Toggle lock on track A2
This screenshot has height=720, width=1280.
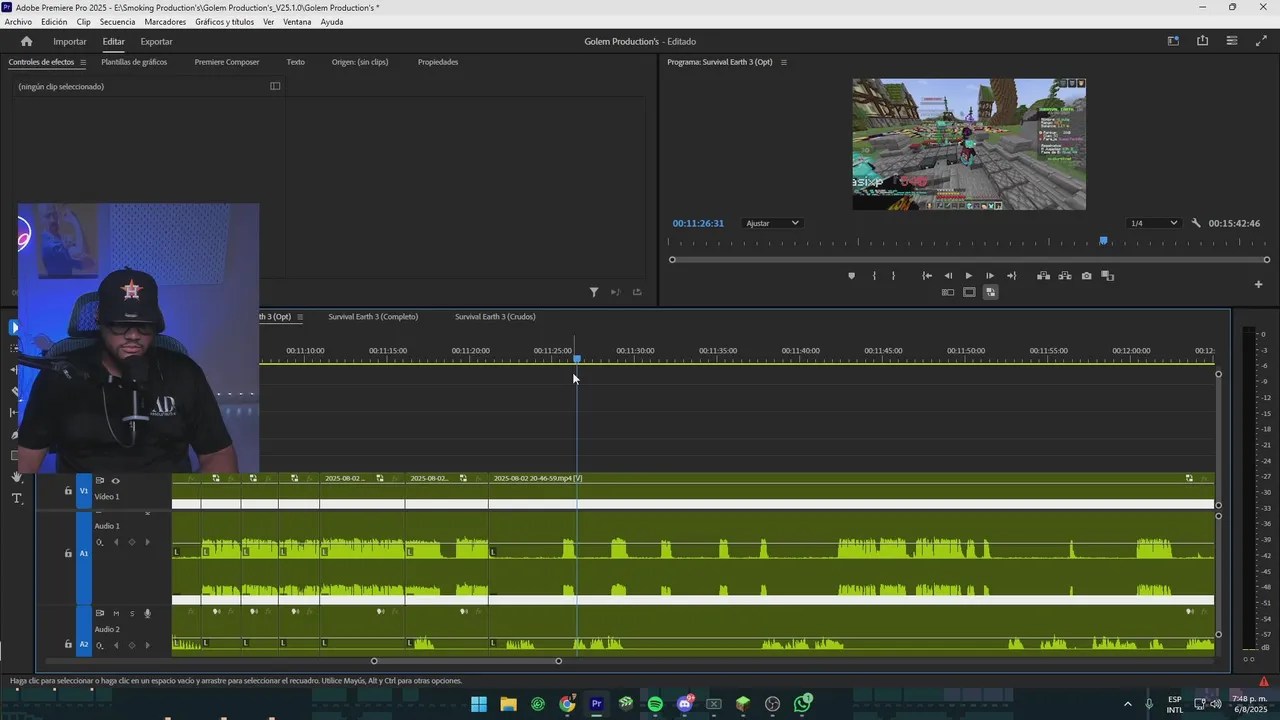point(68,644)
